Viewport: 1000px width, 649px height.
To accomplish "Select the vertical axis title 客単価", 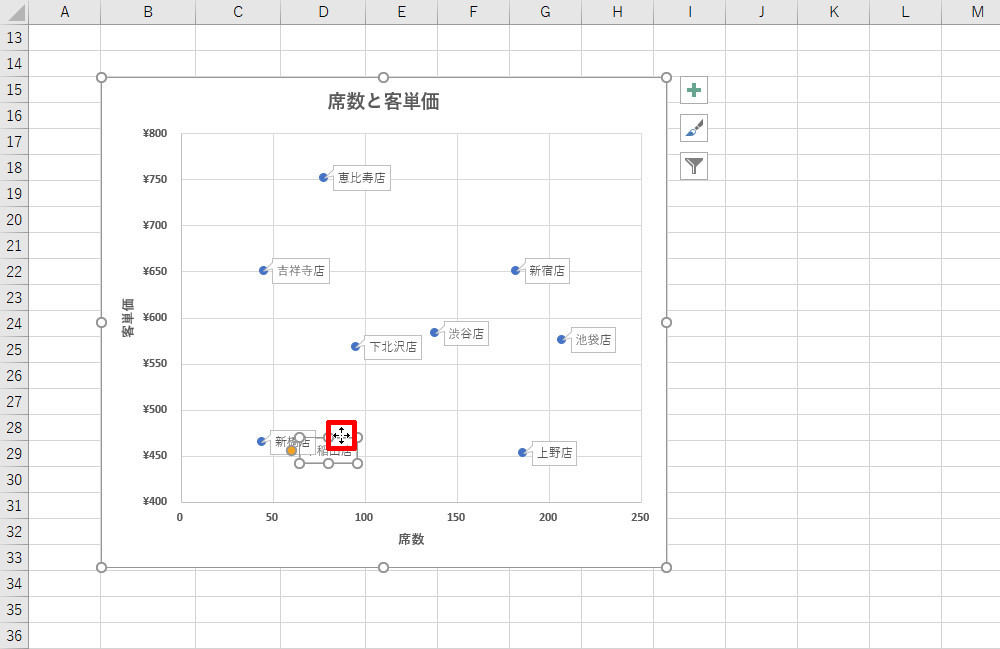I will tap(128, 318).
